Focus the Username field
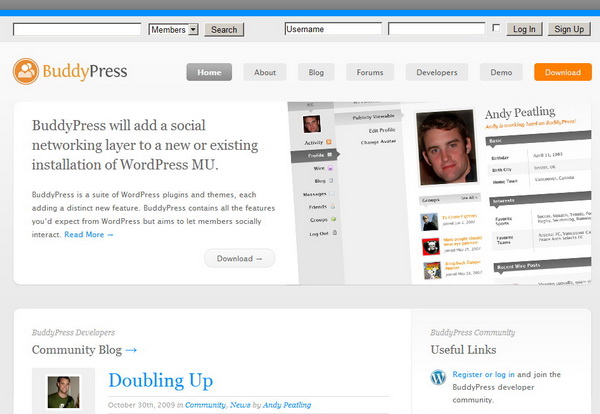Viewport: 600px width, 414px height. point(333,29)
